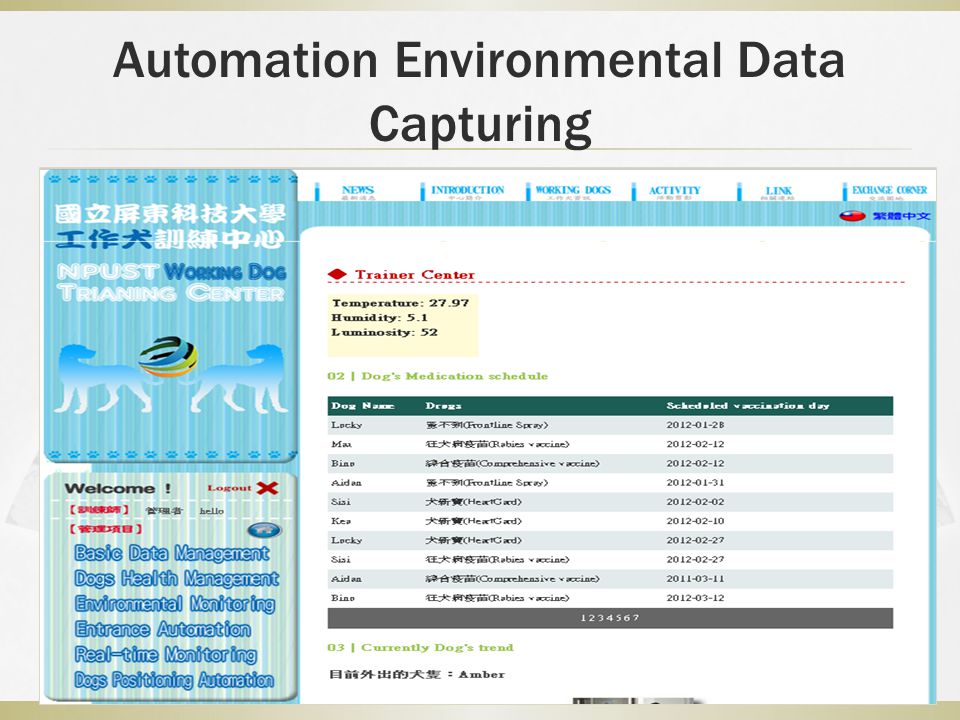The image size is (960, 720).
Task: Select the date 2012-03-12 cell
Action: pyautogui.click(x=695, y=598)
